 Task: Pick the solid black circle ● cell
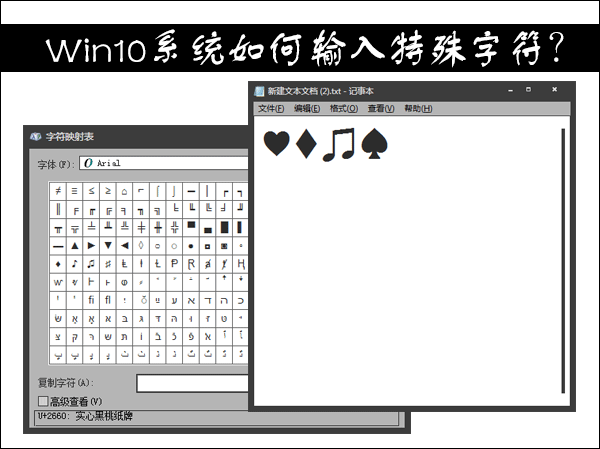coord(191,246)
